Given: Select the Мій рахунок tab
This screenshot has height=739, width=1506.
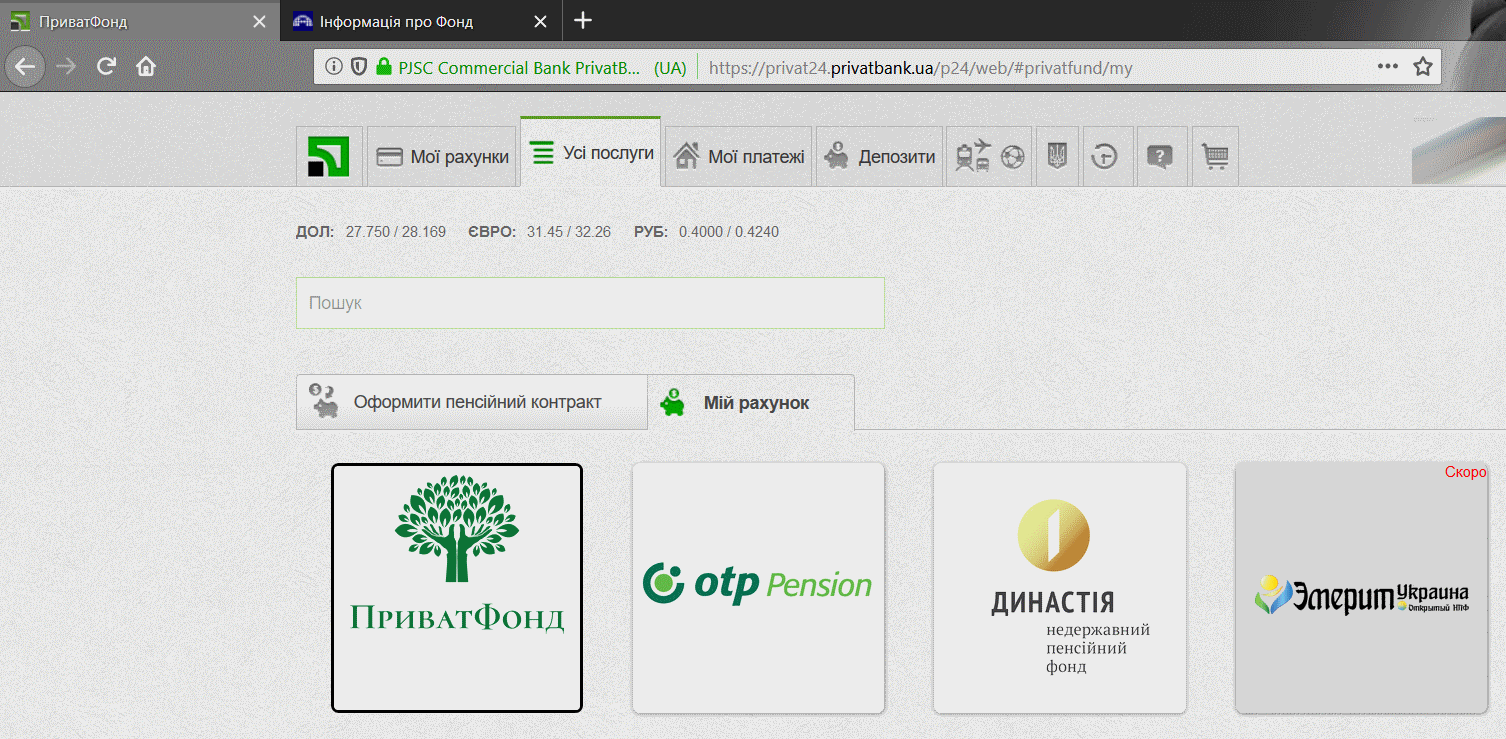Looking at the screenshot, I should (751, 403).
